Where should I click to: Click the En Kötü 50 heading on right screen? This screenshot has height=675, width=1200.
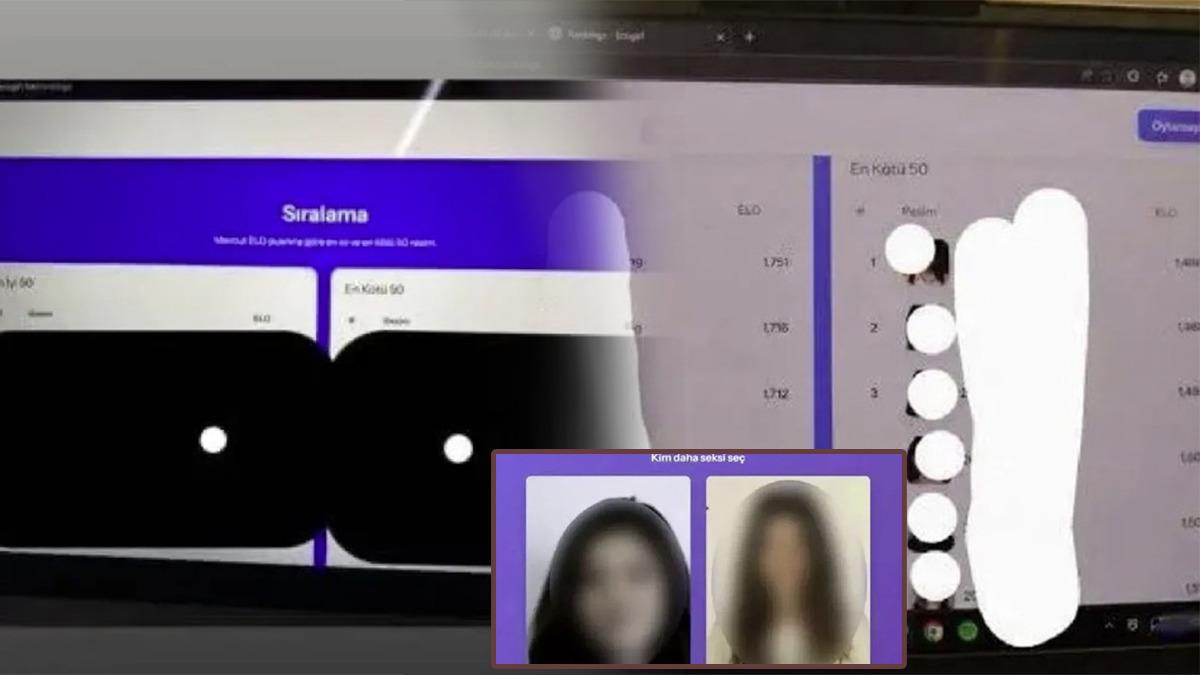888,169
